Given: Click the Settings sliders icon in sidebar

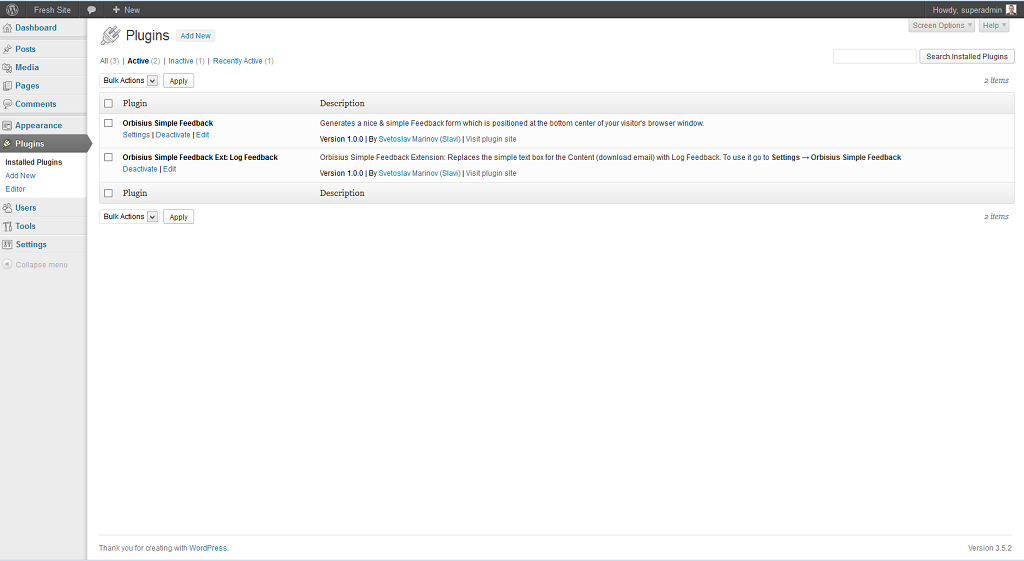Looking at the screenshot, I should point(7,244).
